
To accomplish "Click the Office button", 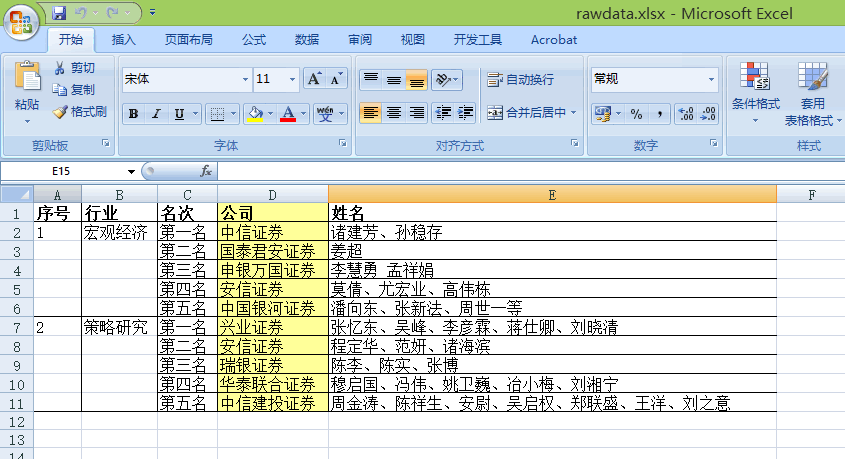I will coord(21,22).
